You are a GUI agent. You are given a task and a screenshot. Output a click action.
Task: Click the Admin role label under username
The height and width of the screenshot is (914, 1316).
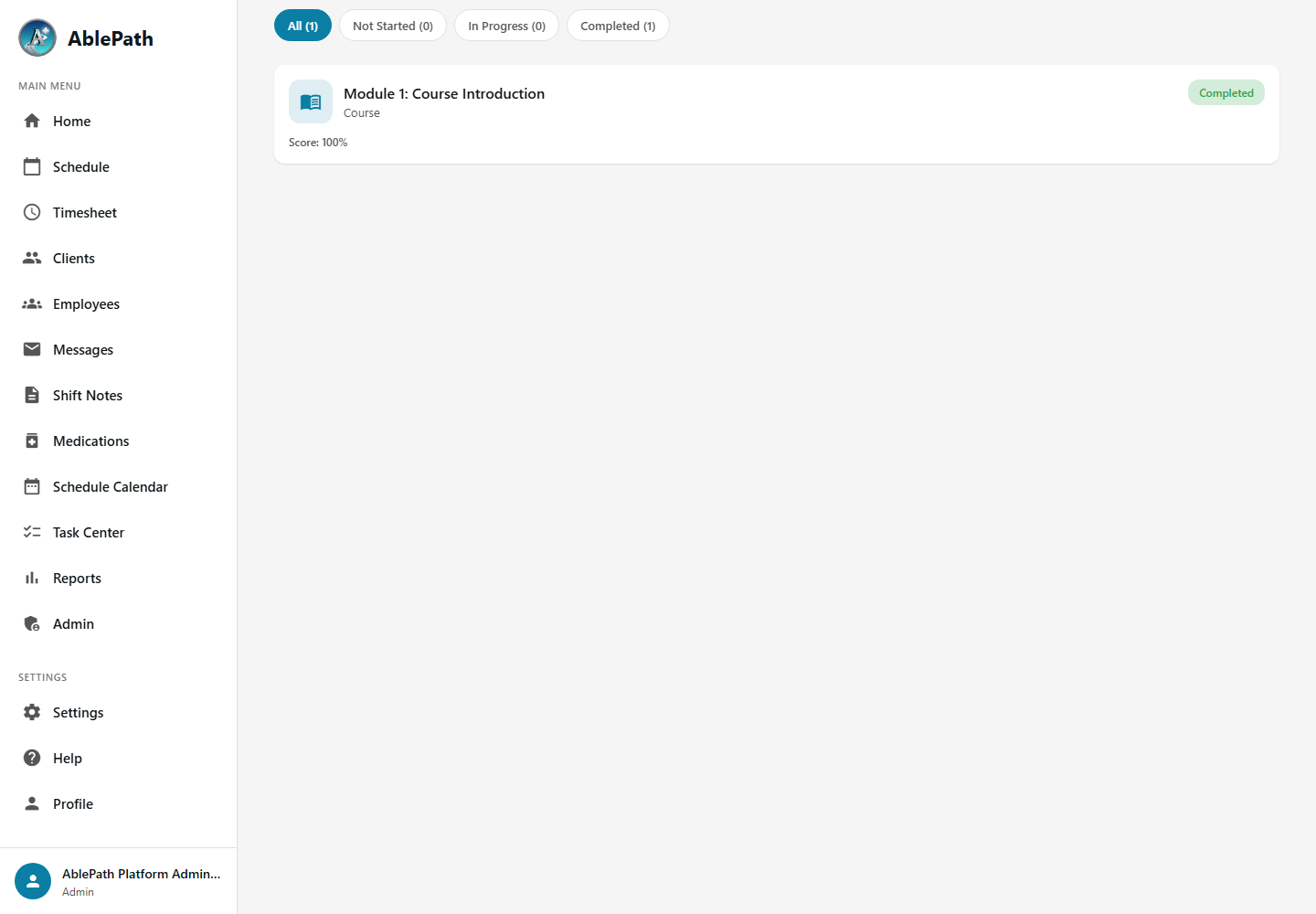pyautogui.click(x=78, y=892)
